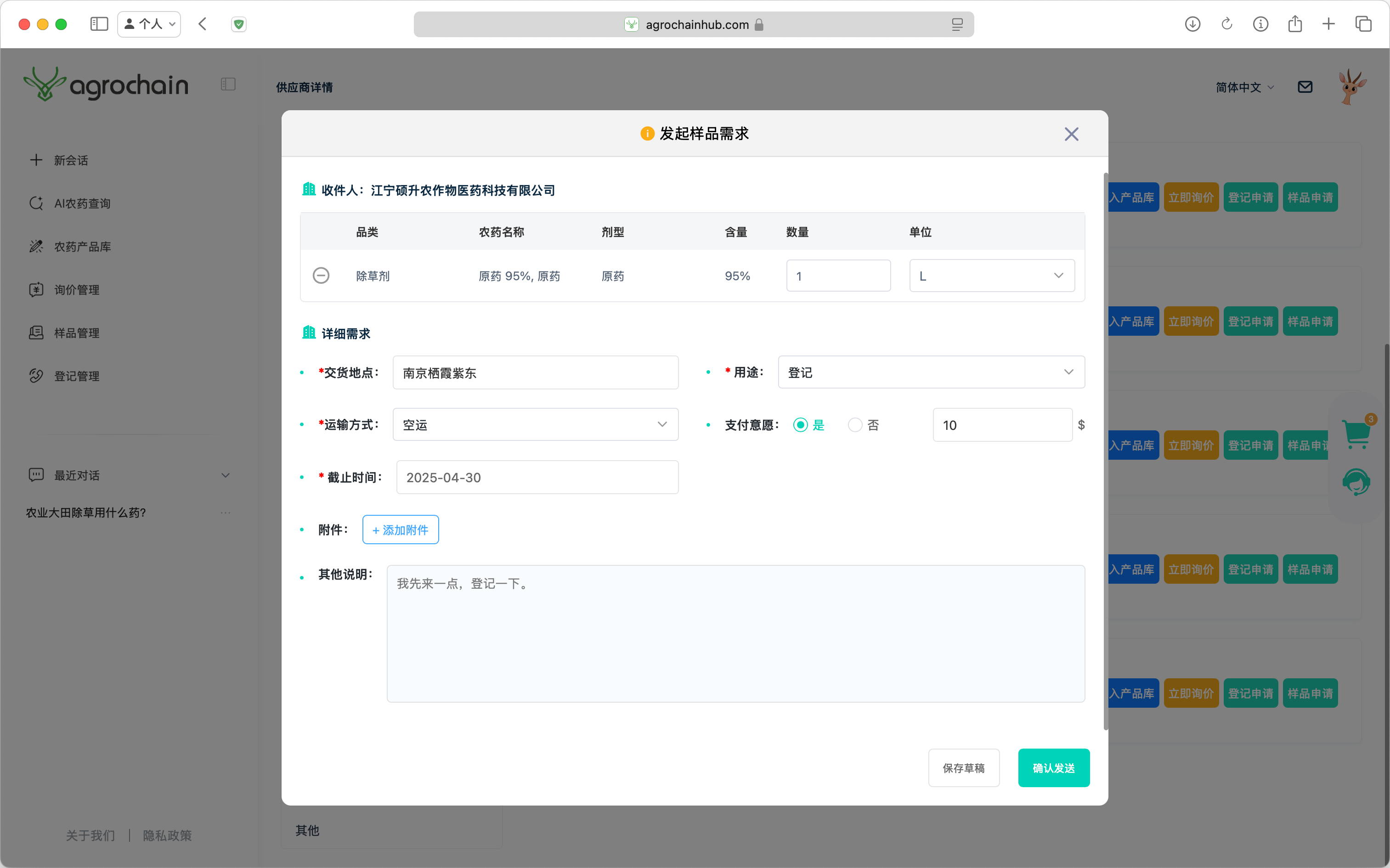Click the 确认发送 button
1390x868 pixels.
1054,767
